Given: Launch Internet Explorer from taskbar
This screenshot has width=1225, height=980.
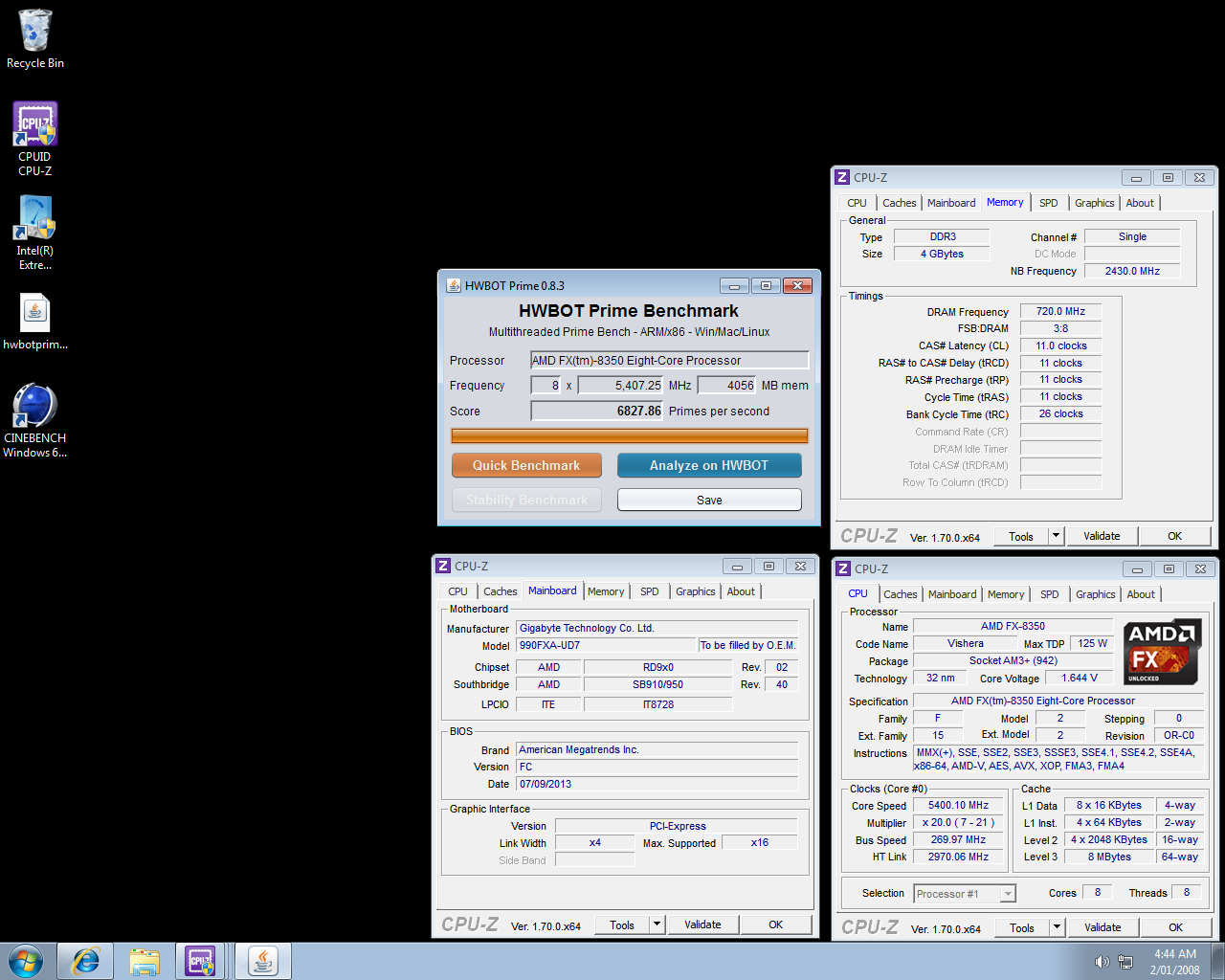Looking at the screenshot, I should (86, 961).
